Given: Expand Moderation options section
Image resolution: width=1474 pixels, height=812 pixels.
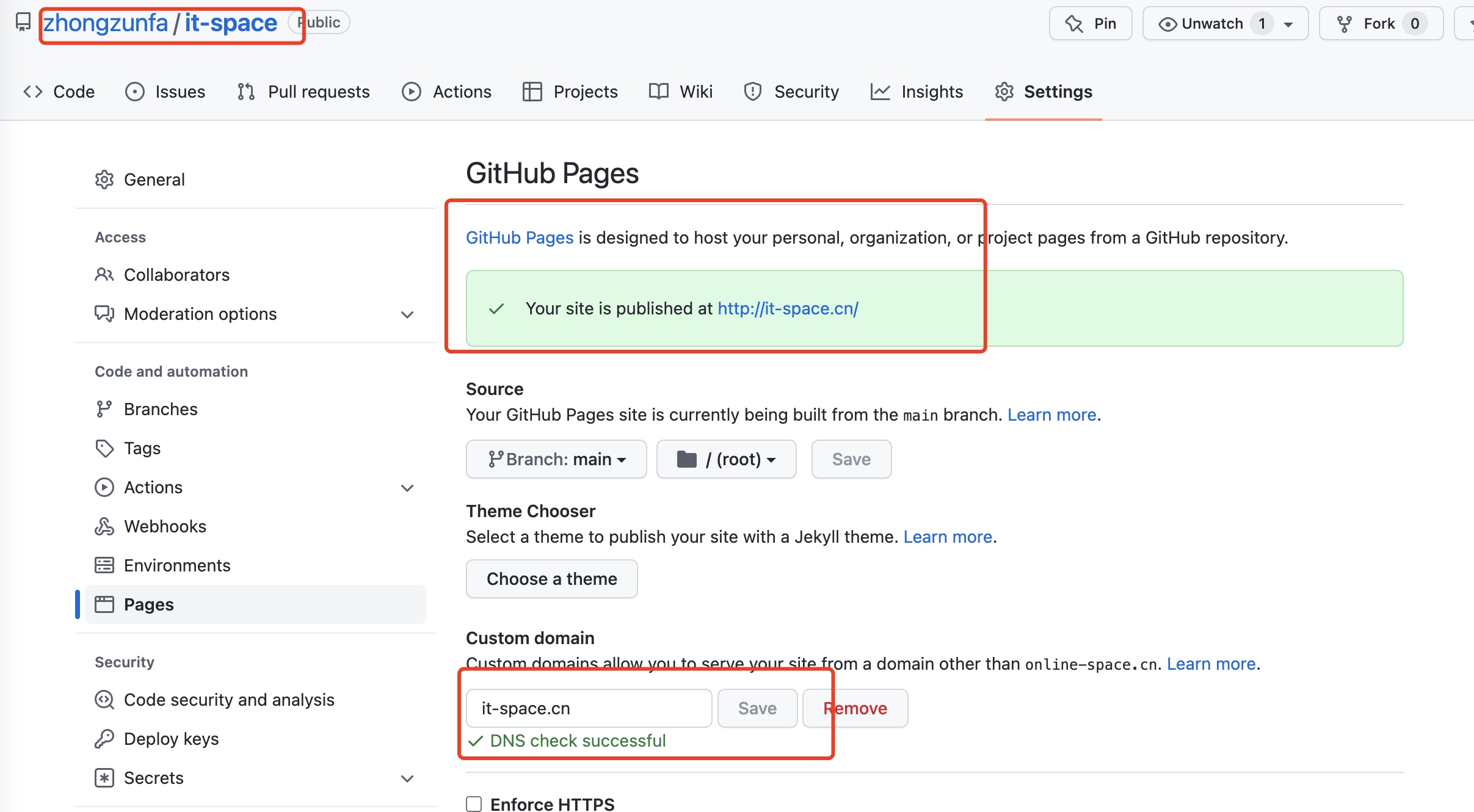Looking at the screenshot, I should coord(407,314).
